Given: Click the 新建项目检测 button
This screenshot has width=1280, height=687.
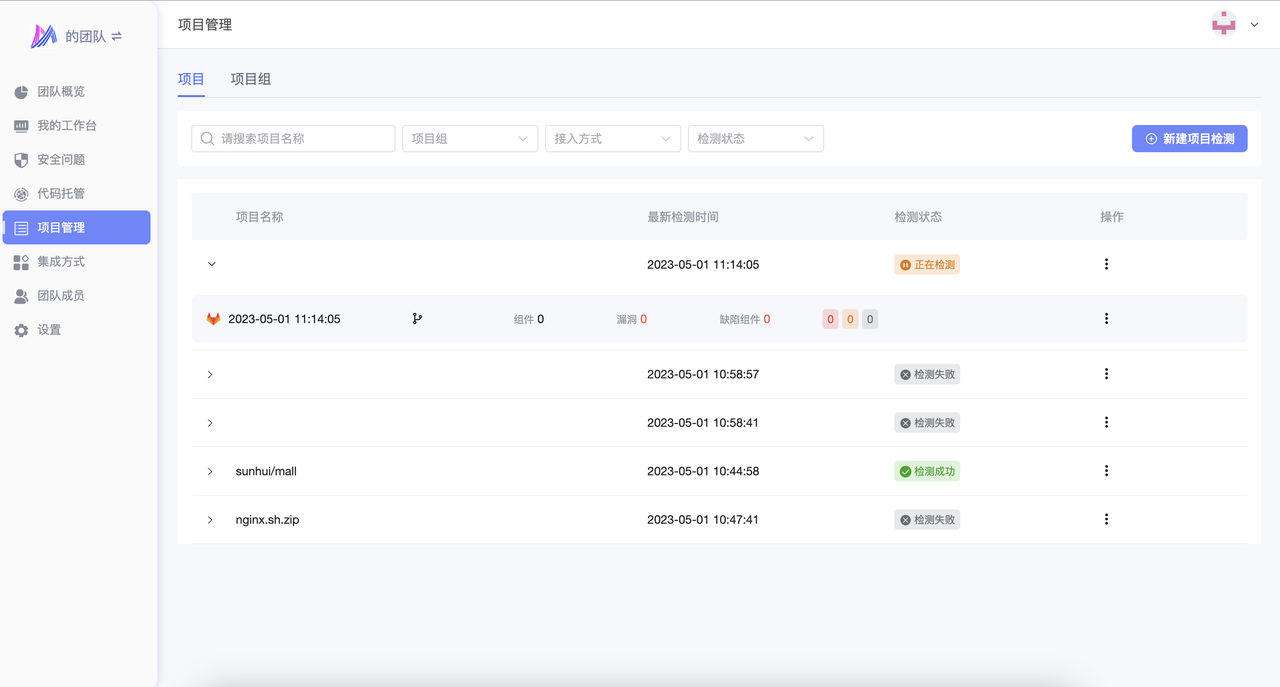Looking at the screenshot, I should [x=1189, y=139].
